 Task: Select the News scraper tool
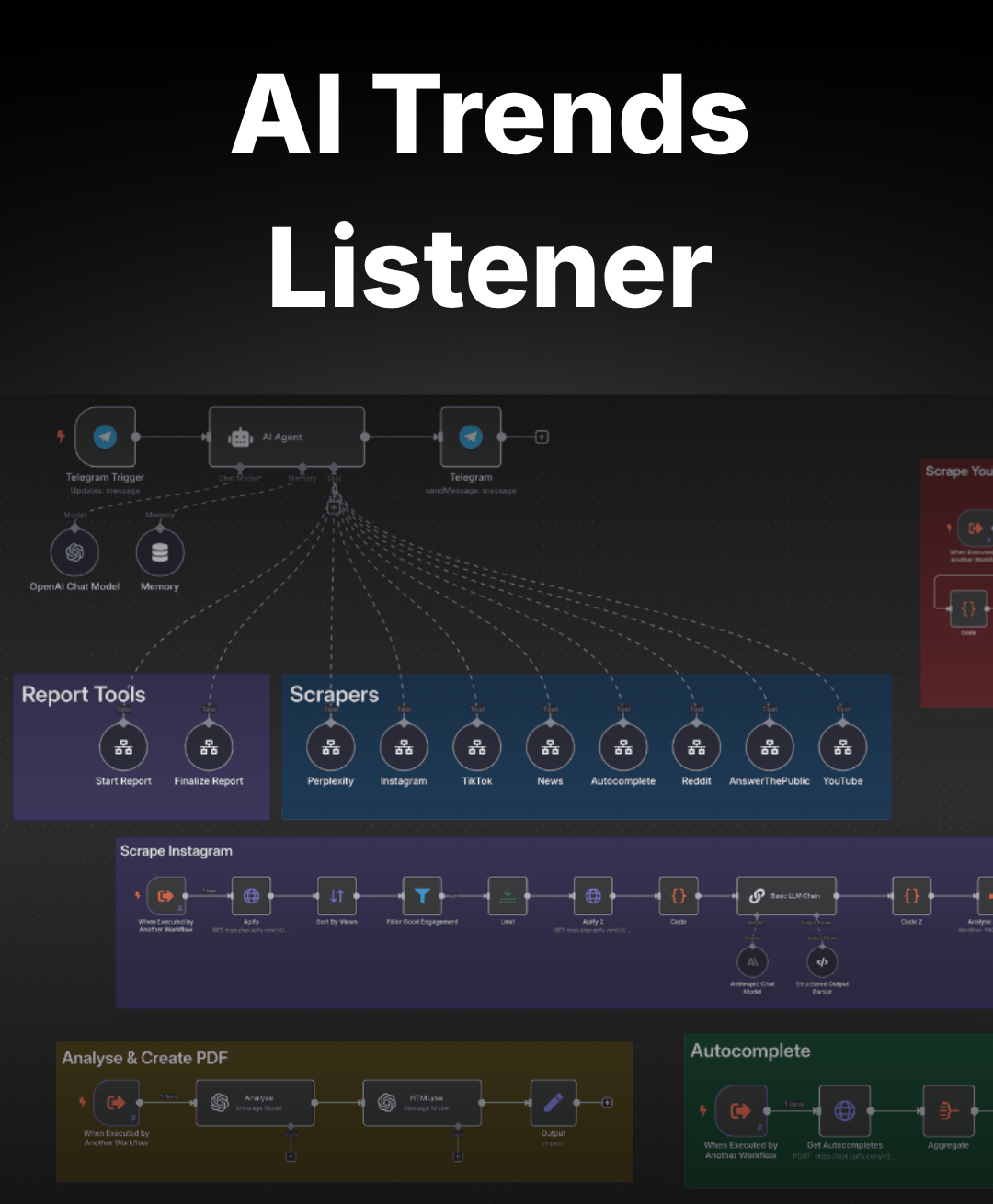(x=550, y=747)
